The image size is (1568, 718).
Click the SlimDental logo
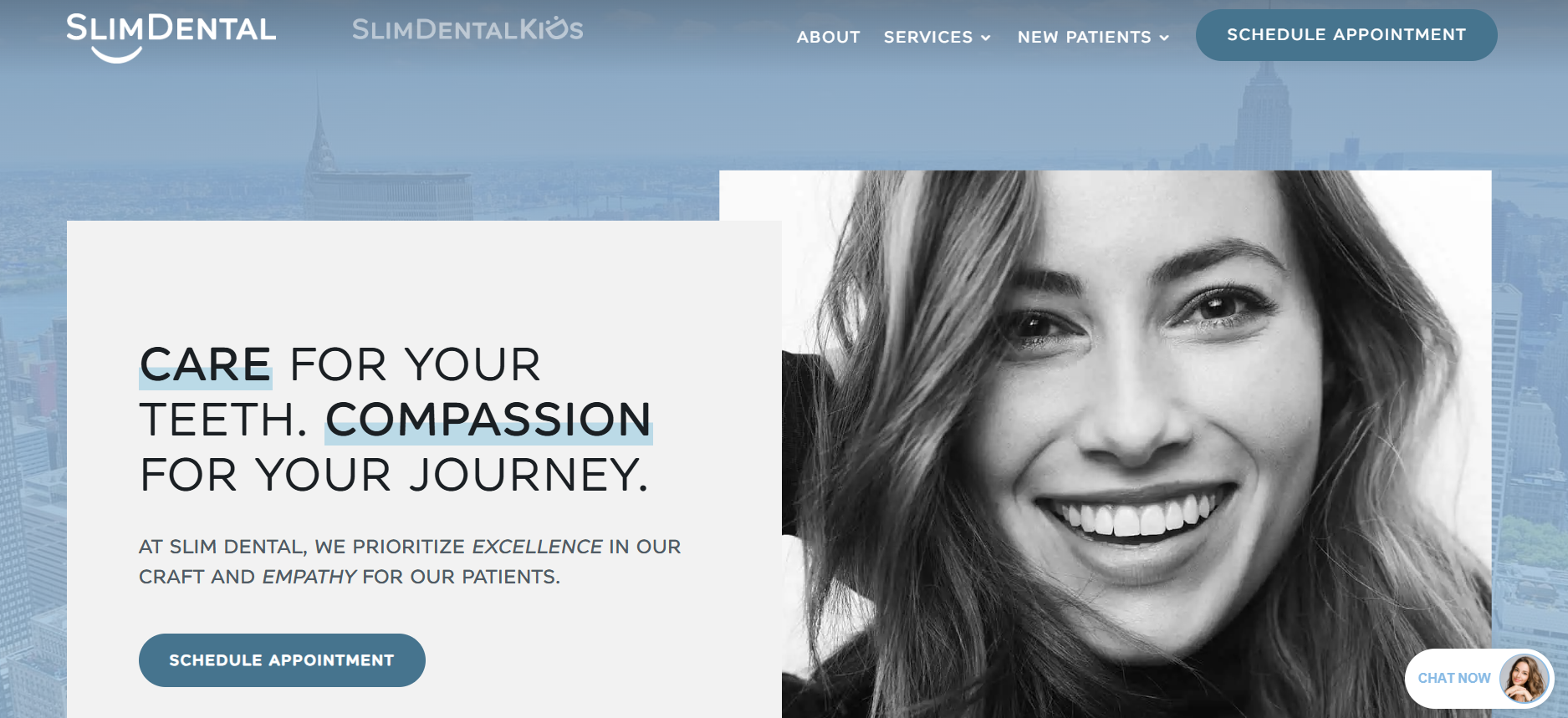tap(171, 37)
